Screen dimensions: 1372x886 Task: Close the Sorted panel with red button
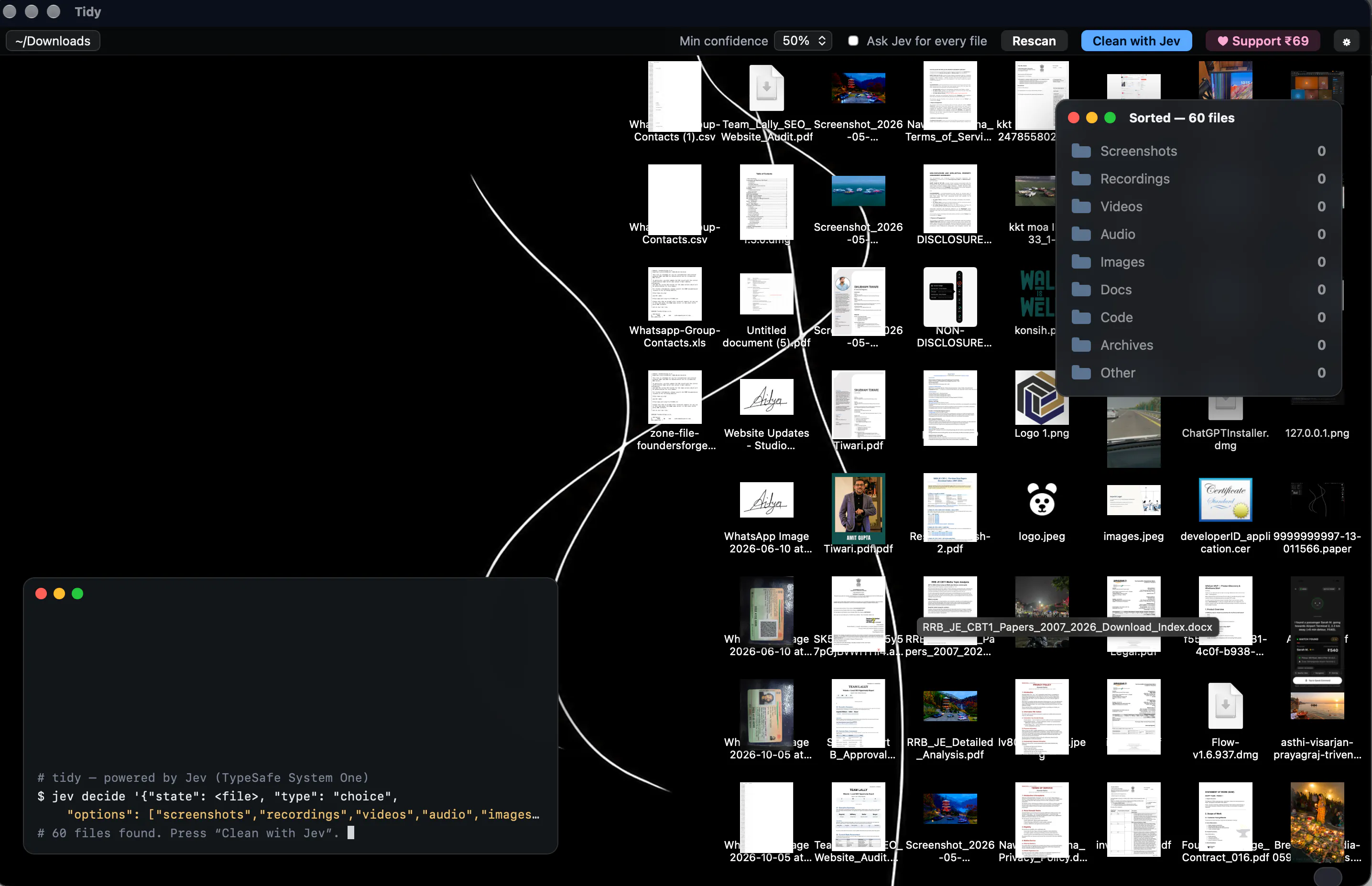(x=1073, y=118)
